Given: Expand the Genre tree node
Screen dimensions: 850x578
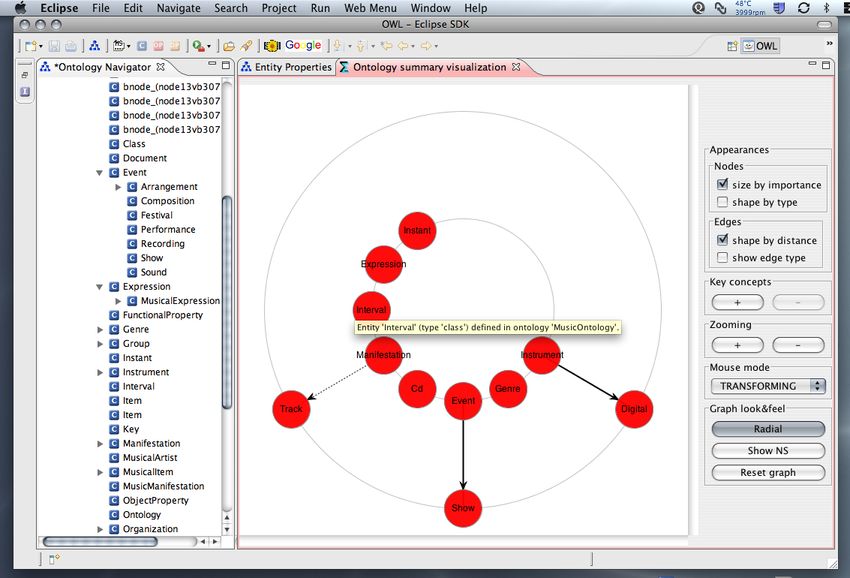Looking at the screenshot, I should coord(100,330).
